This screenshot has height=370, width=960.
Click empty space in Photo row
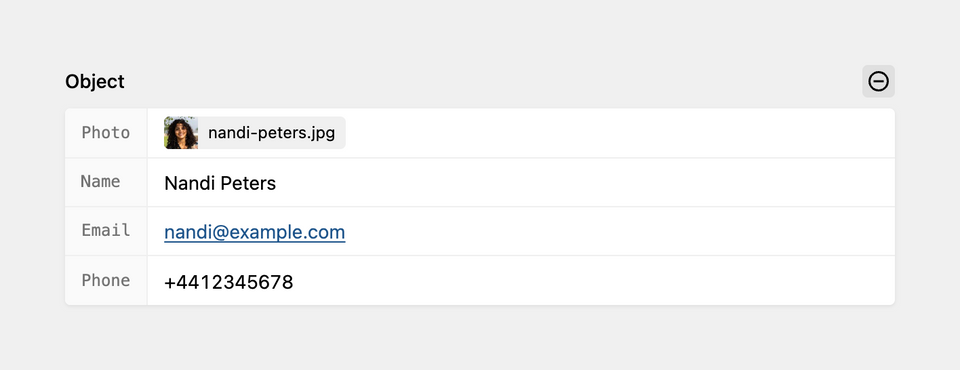point(618,133)
